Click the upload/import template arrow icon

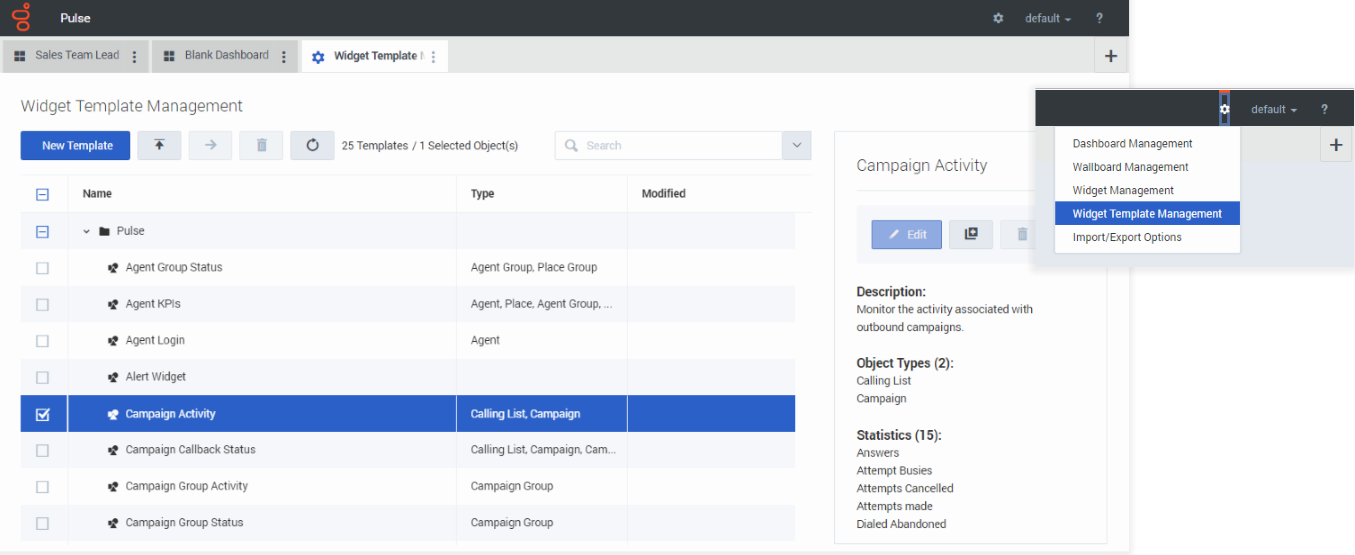click(159, 145)
